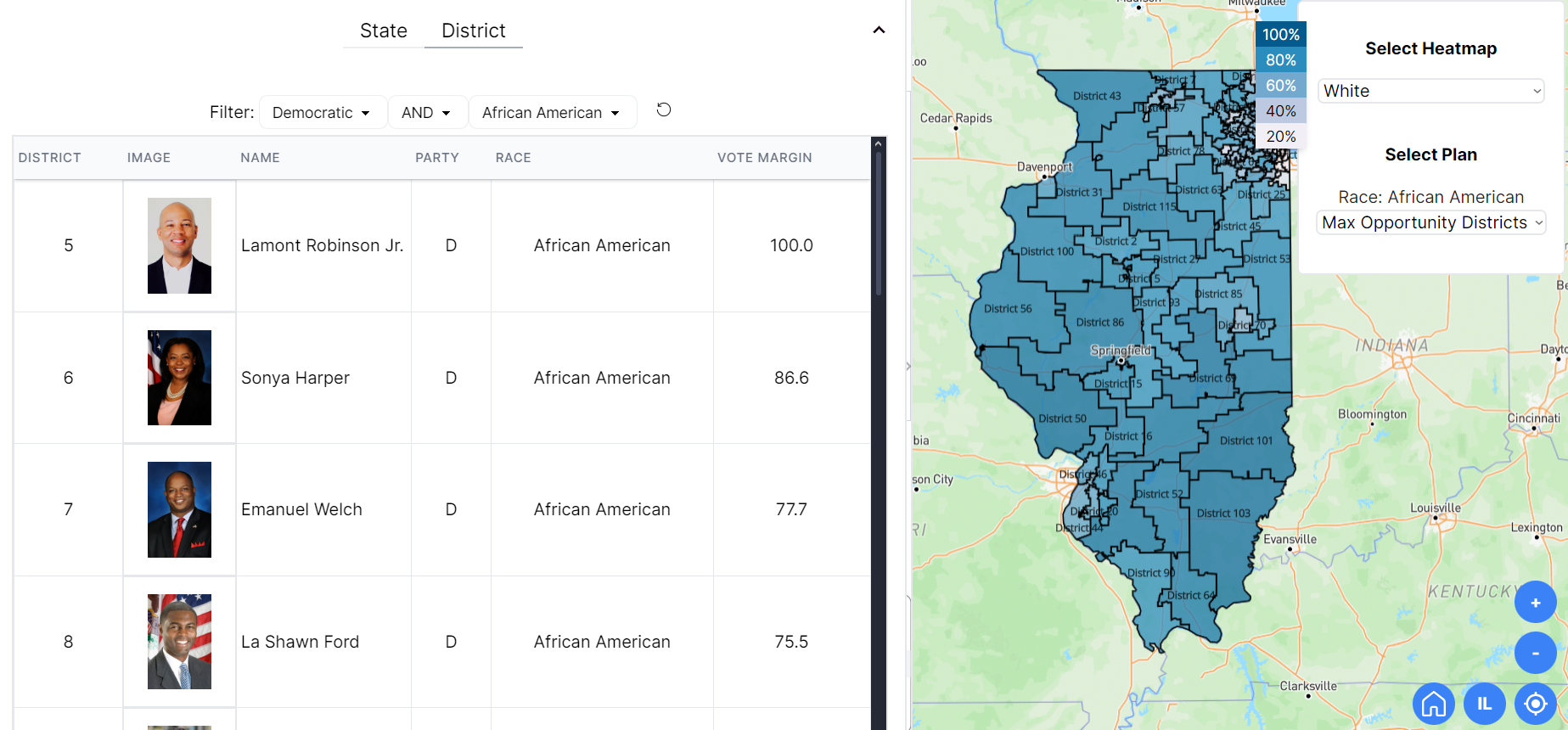This screenshot has height=730, width=1568.
Task: Open the African American race filter dropdown
Action: [x=552, y=112]
